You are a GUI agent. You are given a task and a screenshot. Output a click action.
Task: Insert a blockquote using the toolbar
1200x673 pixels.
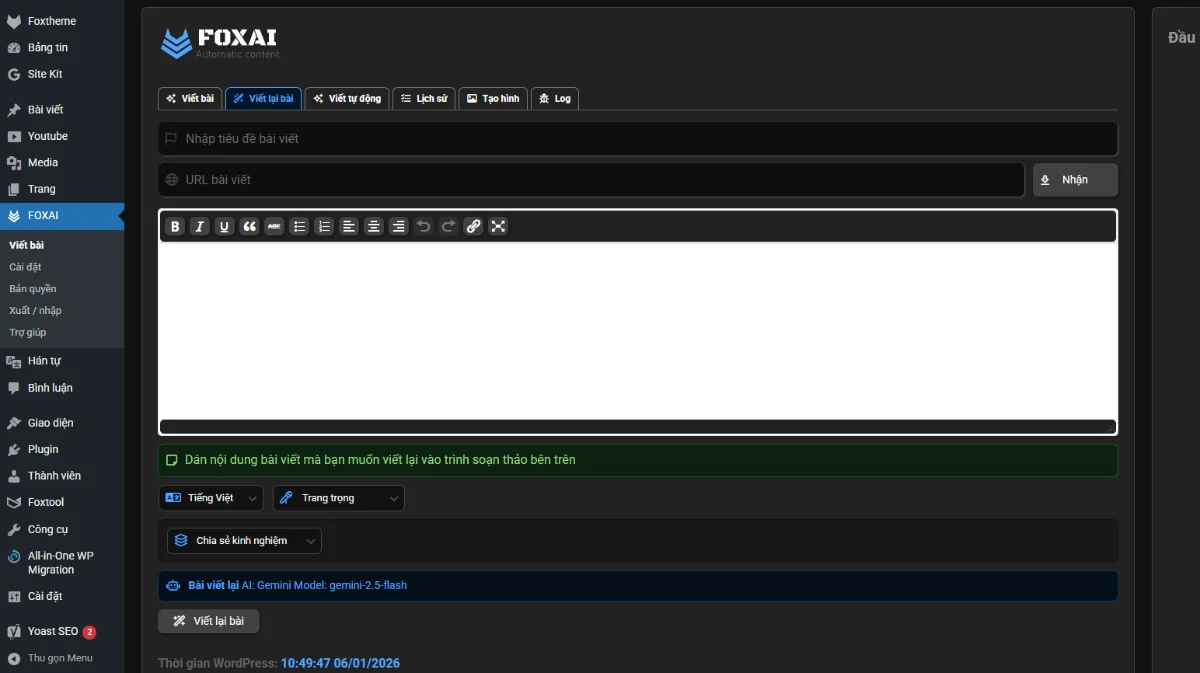249,226
